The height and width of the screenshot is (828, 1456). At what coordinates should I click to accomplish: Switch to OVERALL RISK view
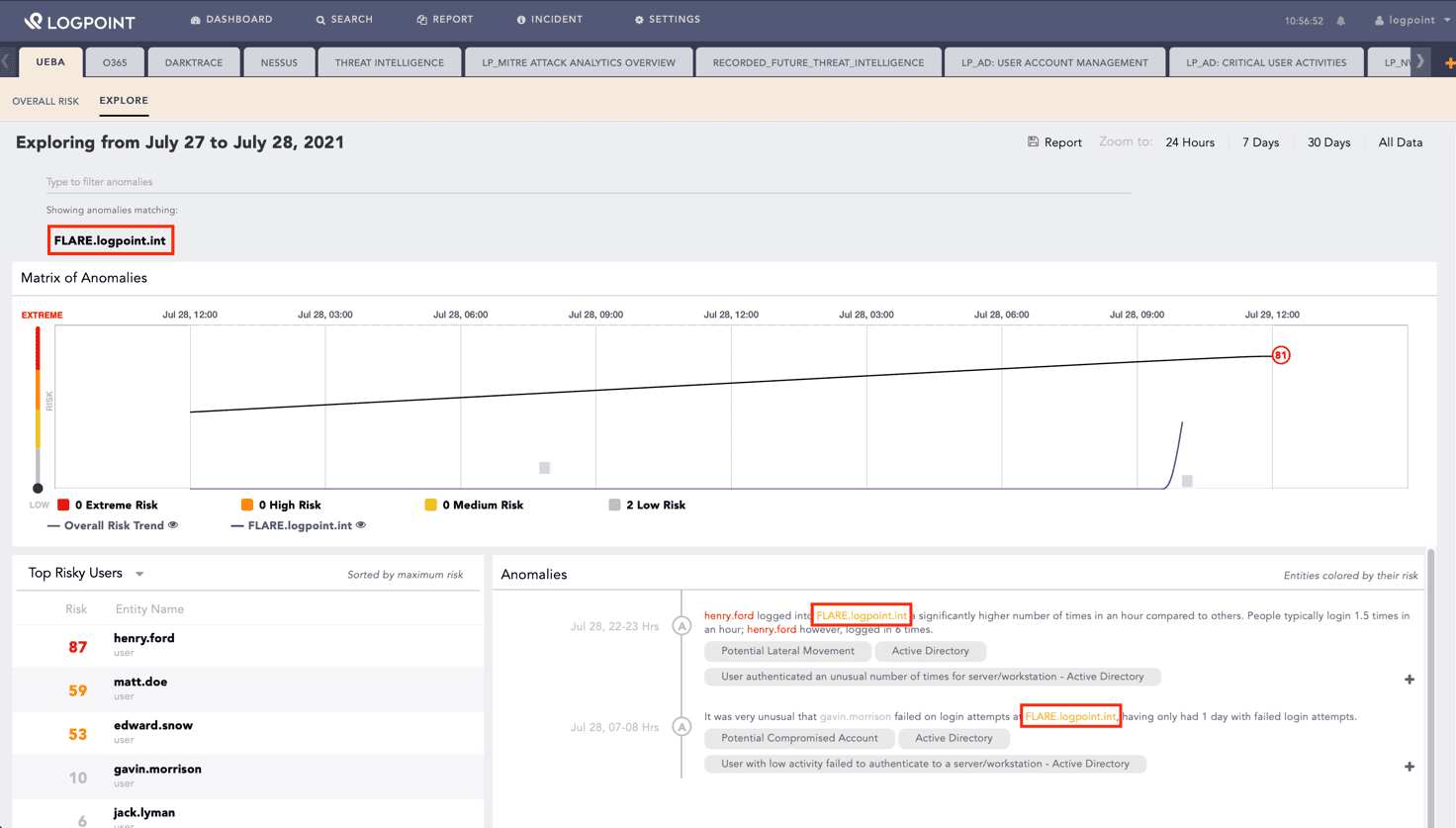tap(45, 101)
